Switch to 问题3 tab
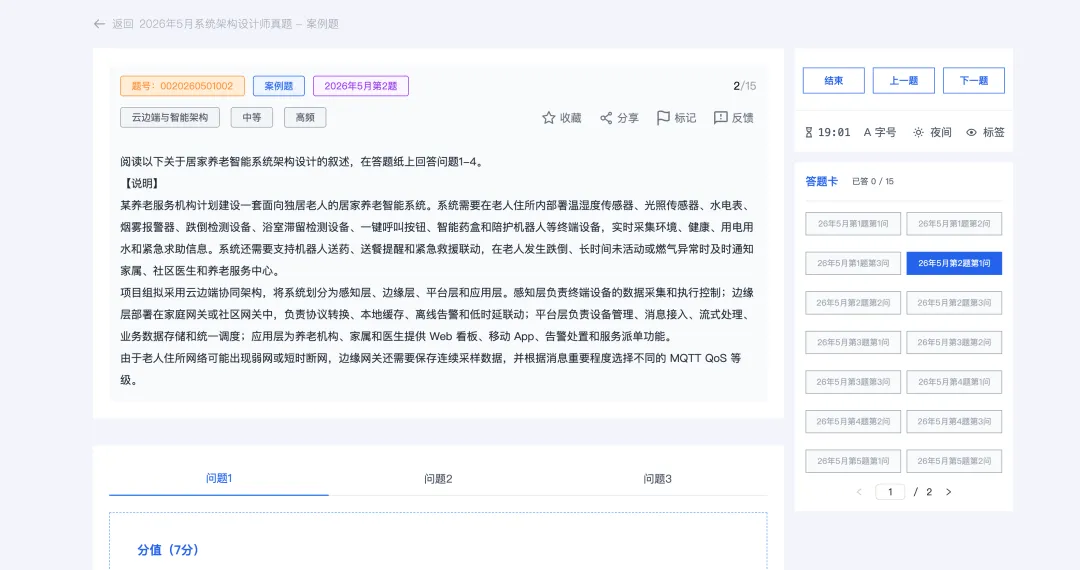This screenshot has width=1080, height=570. [x=657, y=478]
